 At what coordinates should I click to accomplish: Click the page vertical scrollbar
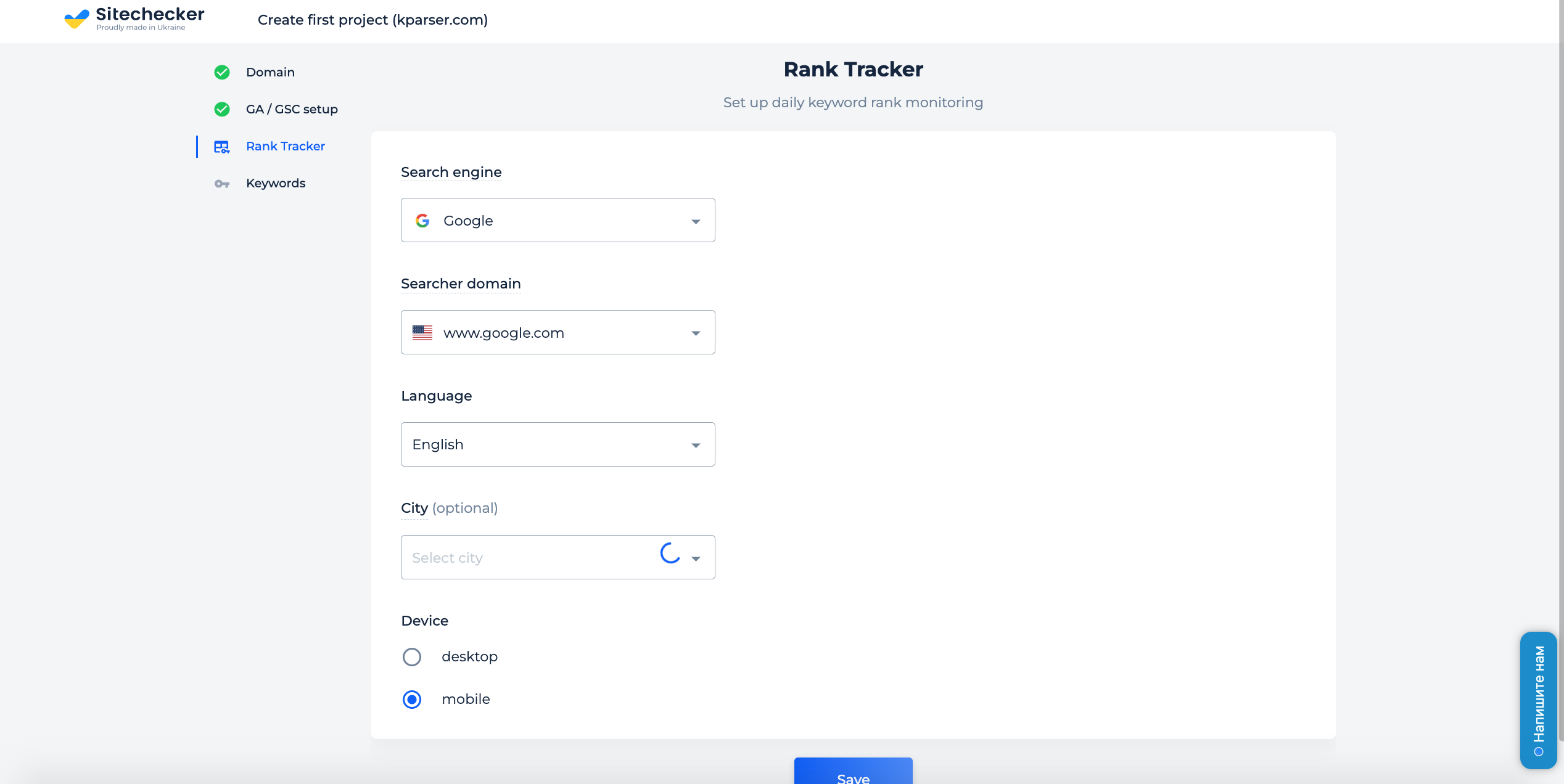tap(1561, 370)
